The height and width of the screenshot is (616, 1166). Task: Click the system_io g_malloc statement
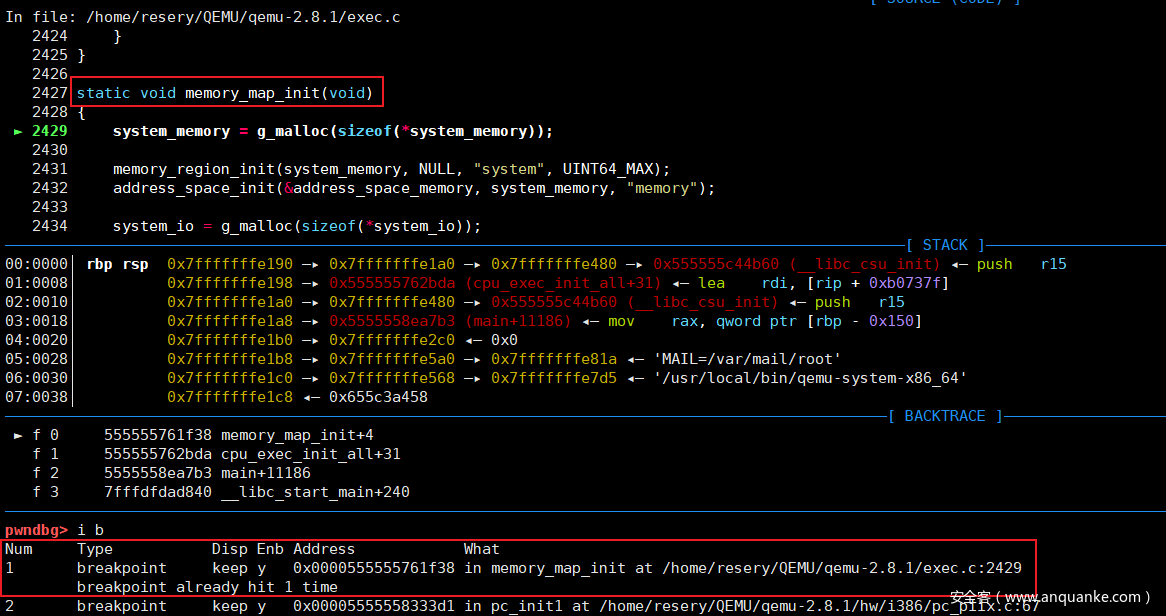tap(296, 226)
